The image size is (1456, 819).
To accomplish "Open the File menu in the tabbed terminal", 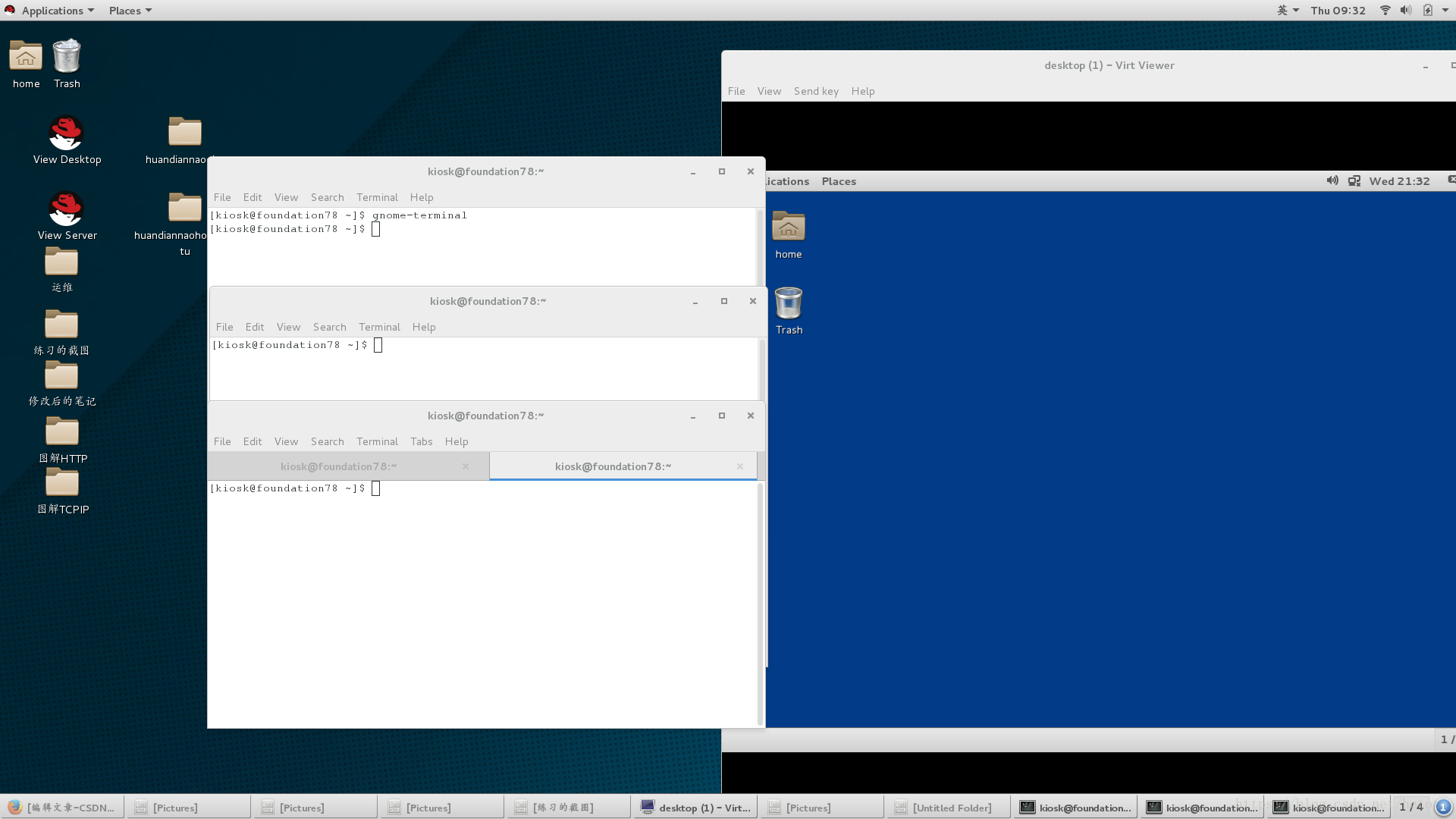I will pyautogui.click(x=222, y=441).
